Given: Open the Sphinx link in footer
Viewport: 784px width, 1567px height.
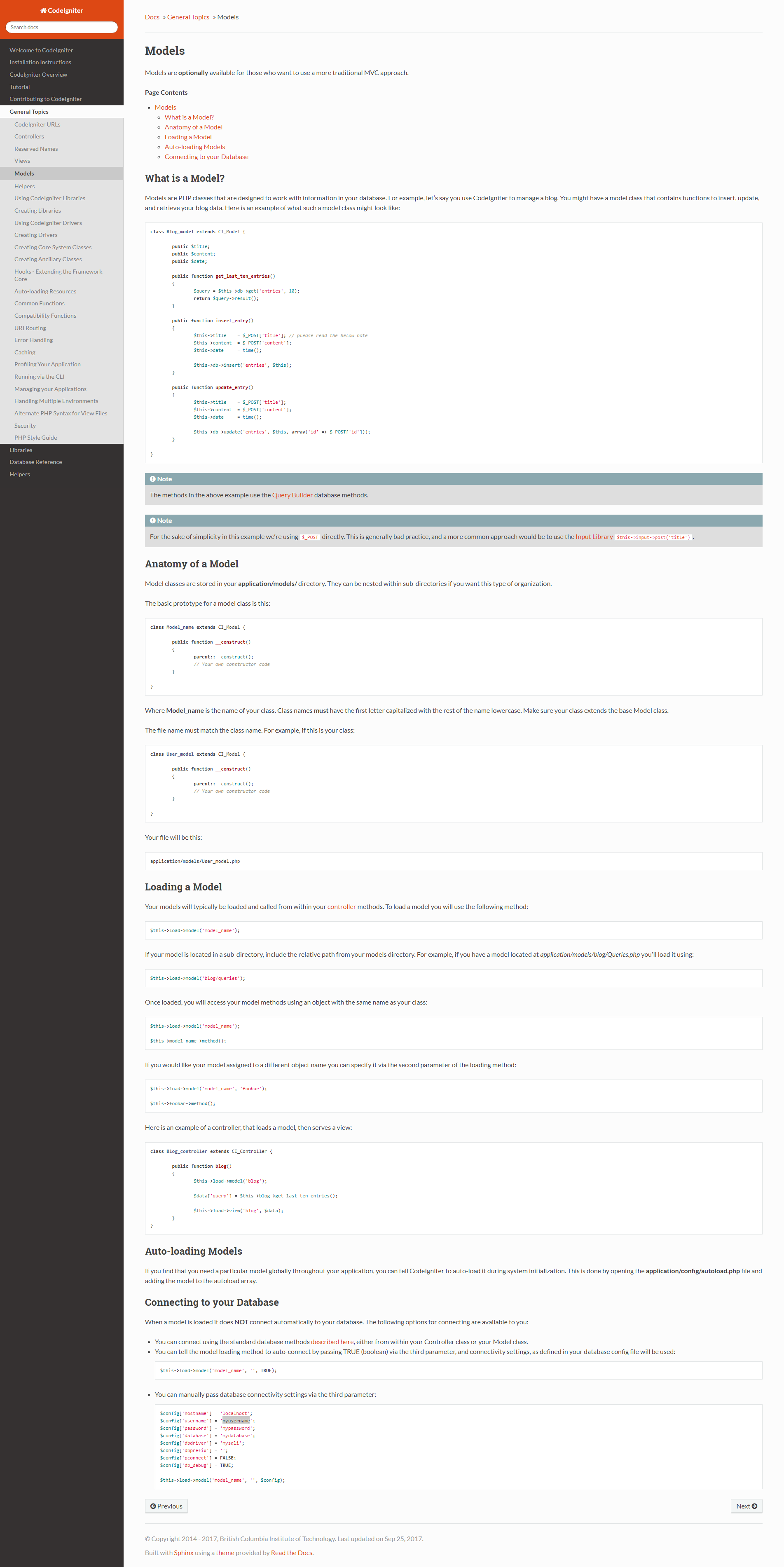Looking at the screenshot, I should pyautogui.click(x=184, y=1553).
